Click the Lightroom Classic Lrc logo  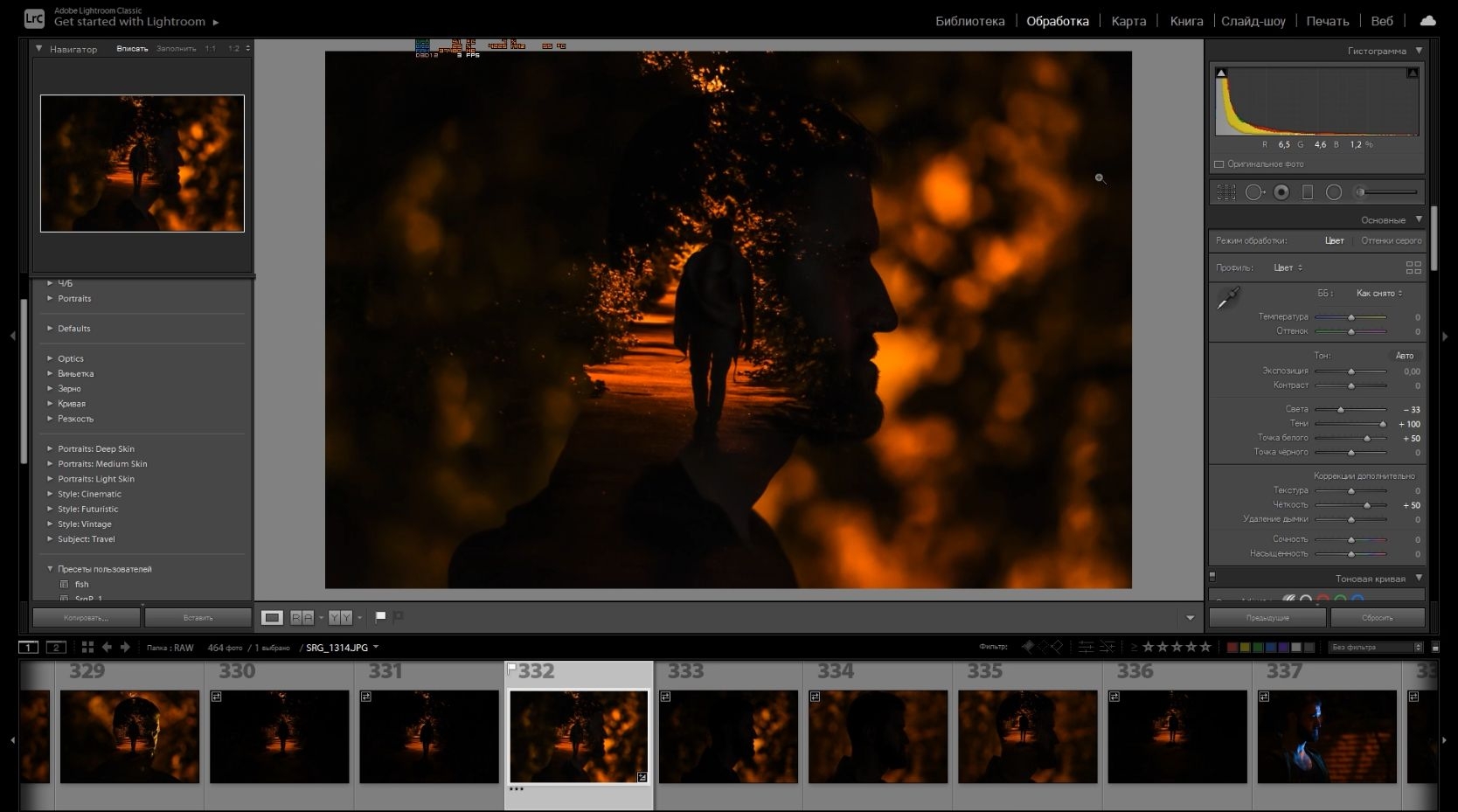coord(34,17)
